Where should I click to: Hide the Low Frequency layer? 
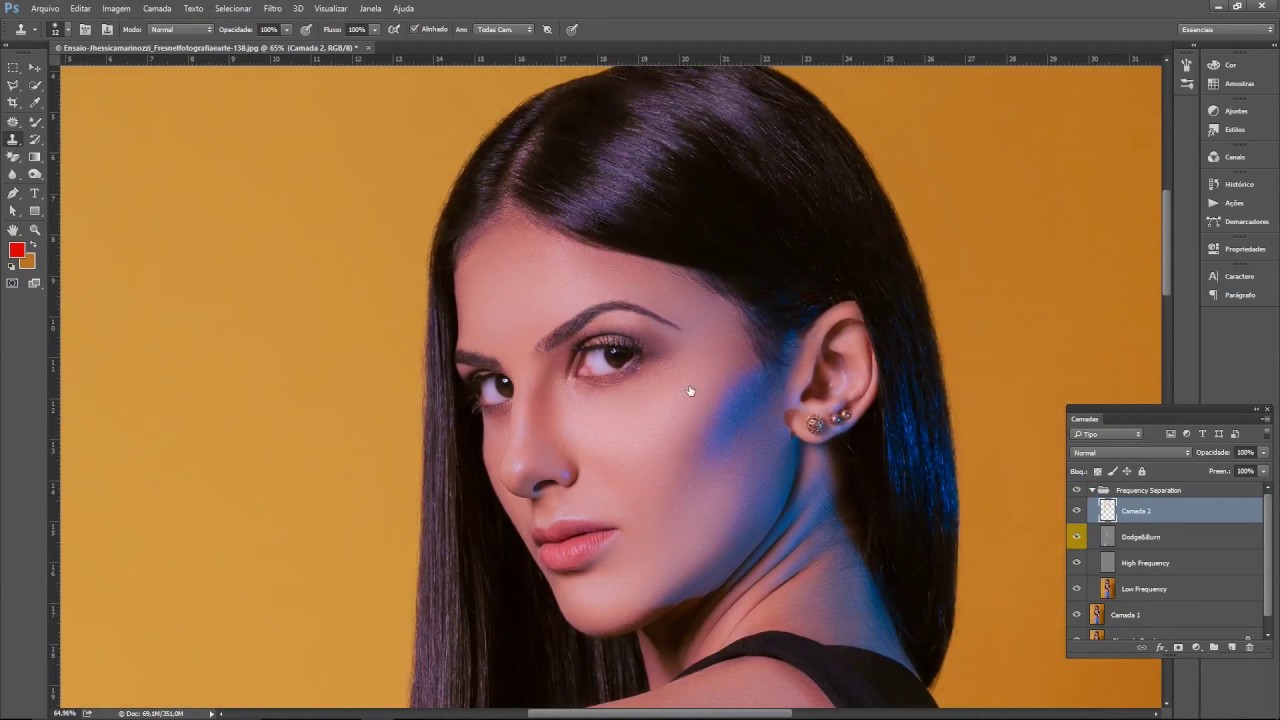pos(1077,589)
